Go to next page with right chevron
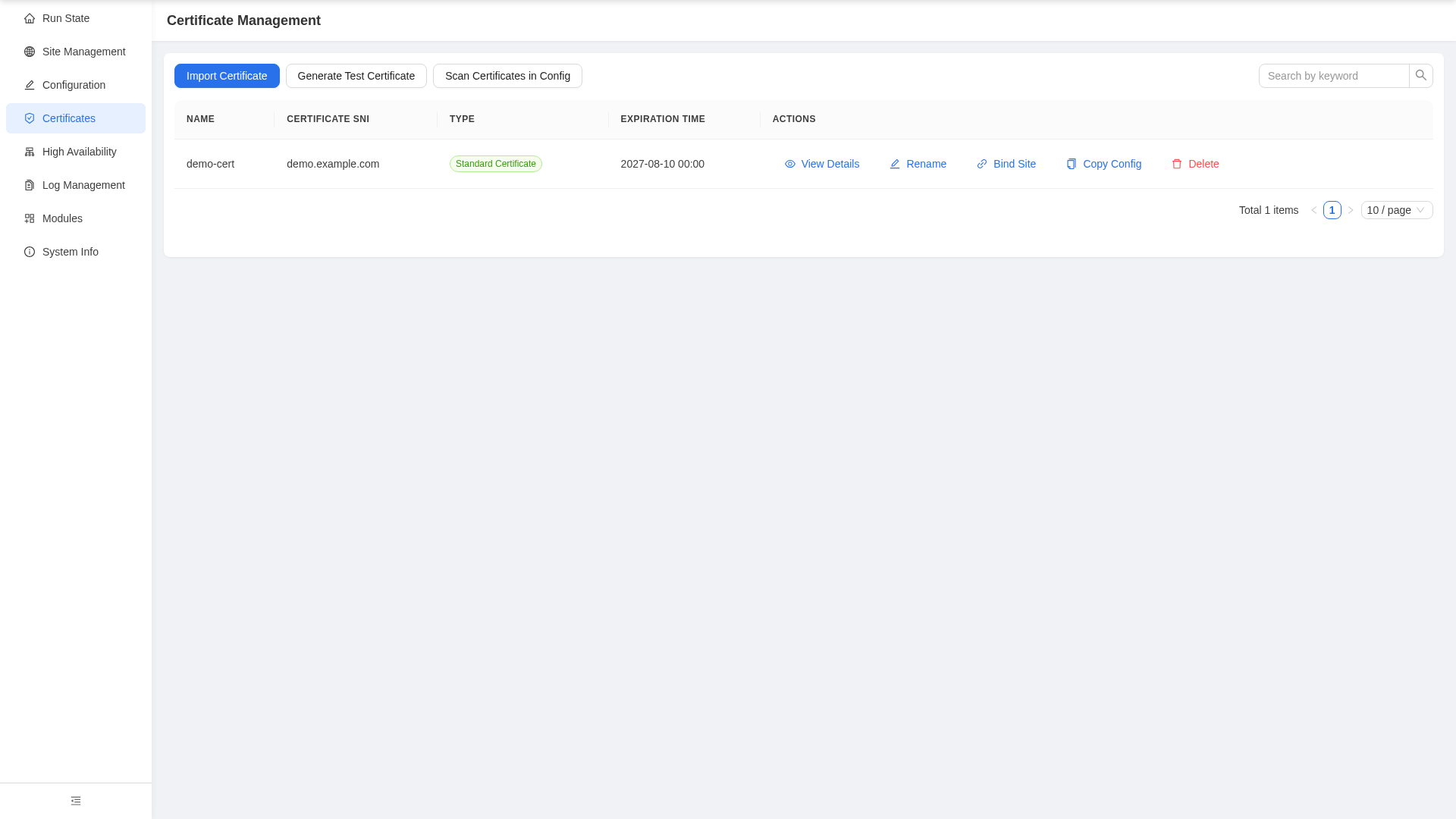This screenshot has height=819, width=1456. click(1351, 210)
